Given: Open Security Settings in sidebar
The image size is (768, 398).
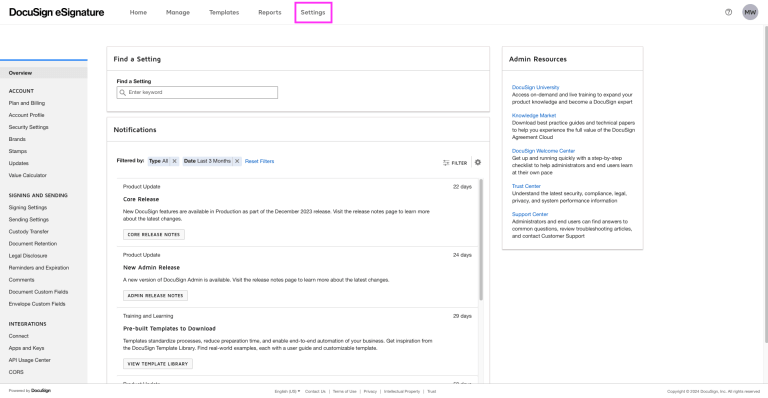Looking at the screenshot, I should click(28, 127).
